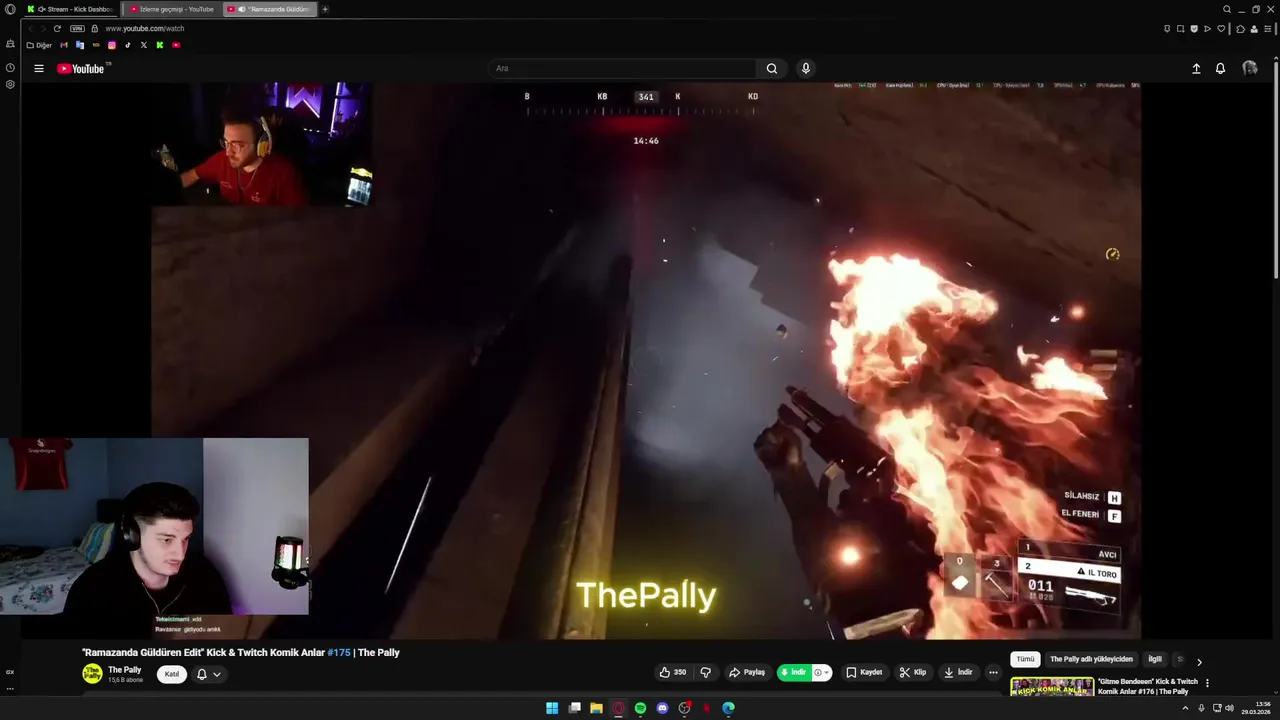
Task: Open File Explorer from the taskbar
Action: tap(596, 708)
